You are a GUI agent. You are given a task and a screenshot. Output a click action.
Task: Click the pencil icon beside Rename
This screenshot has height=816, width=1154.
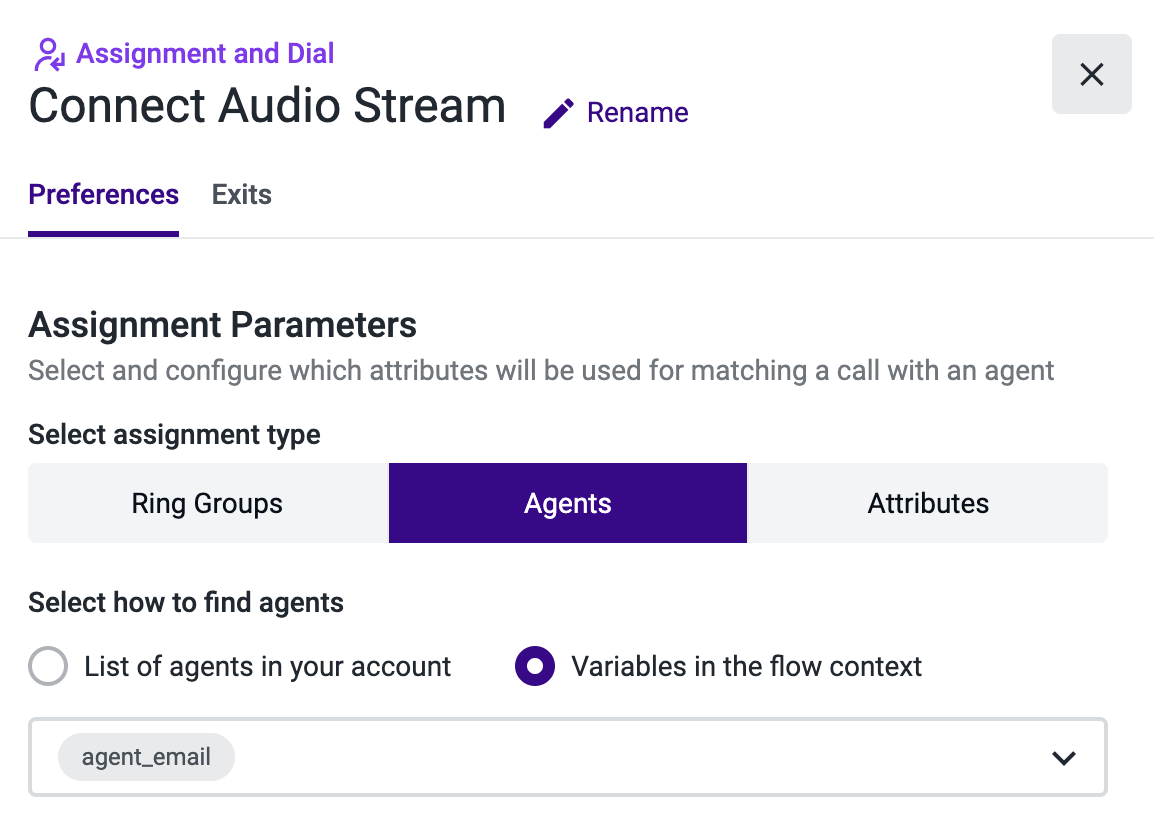pos(558,113)
